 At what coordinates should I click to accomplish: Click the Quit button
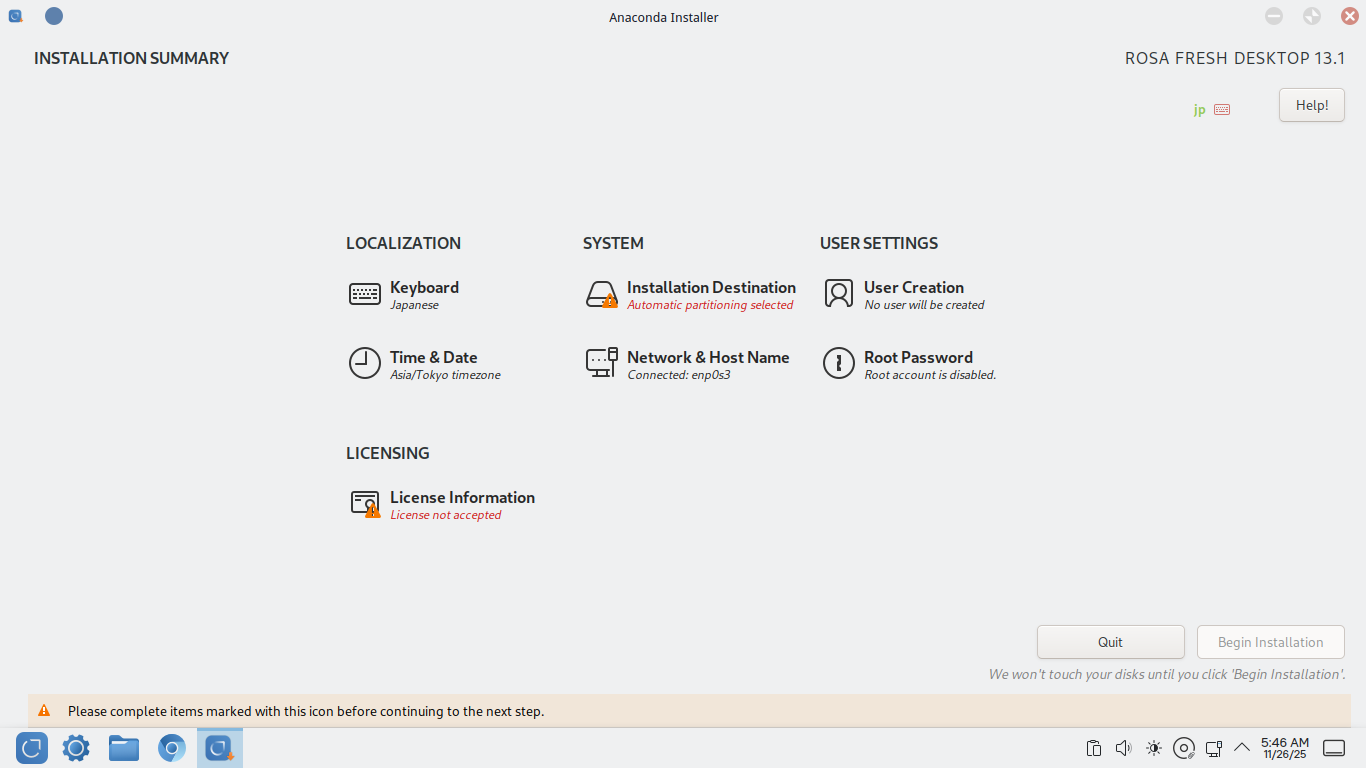(1110, 642)
